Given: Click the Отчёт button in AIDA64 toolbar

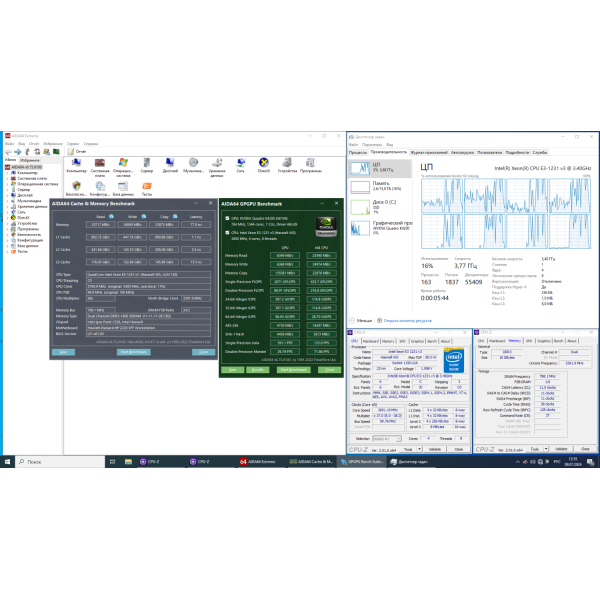Looking at the screenshot, I should pos(78,152).
